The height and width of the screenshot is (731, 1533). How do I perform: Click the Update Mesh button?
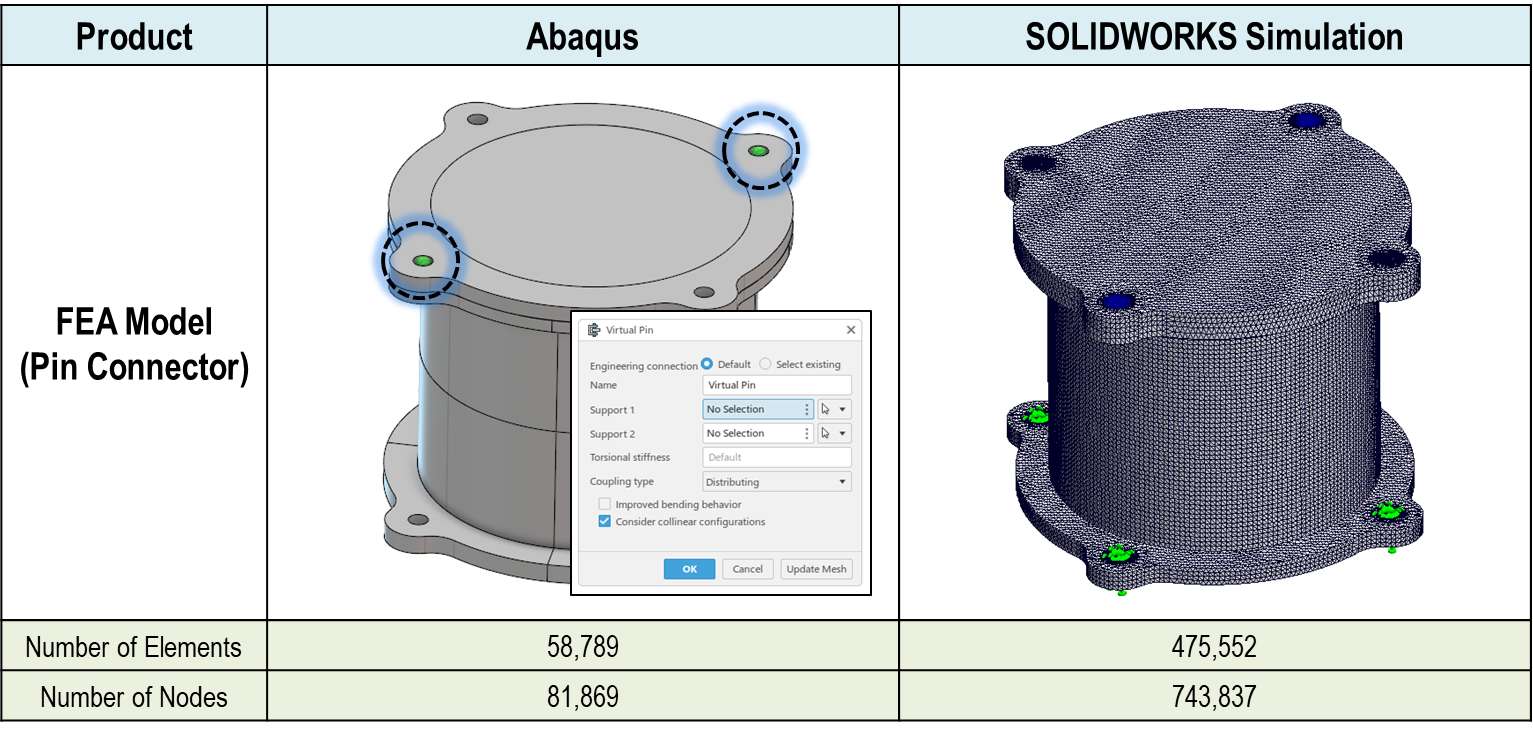point(817,569)
